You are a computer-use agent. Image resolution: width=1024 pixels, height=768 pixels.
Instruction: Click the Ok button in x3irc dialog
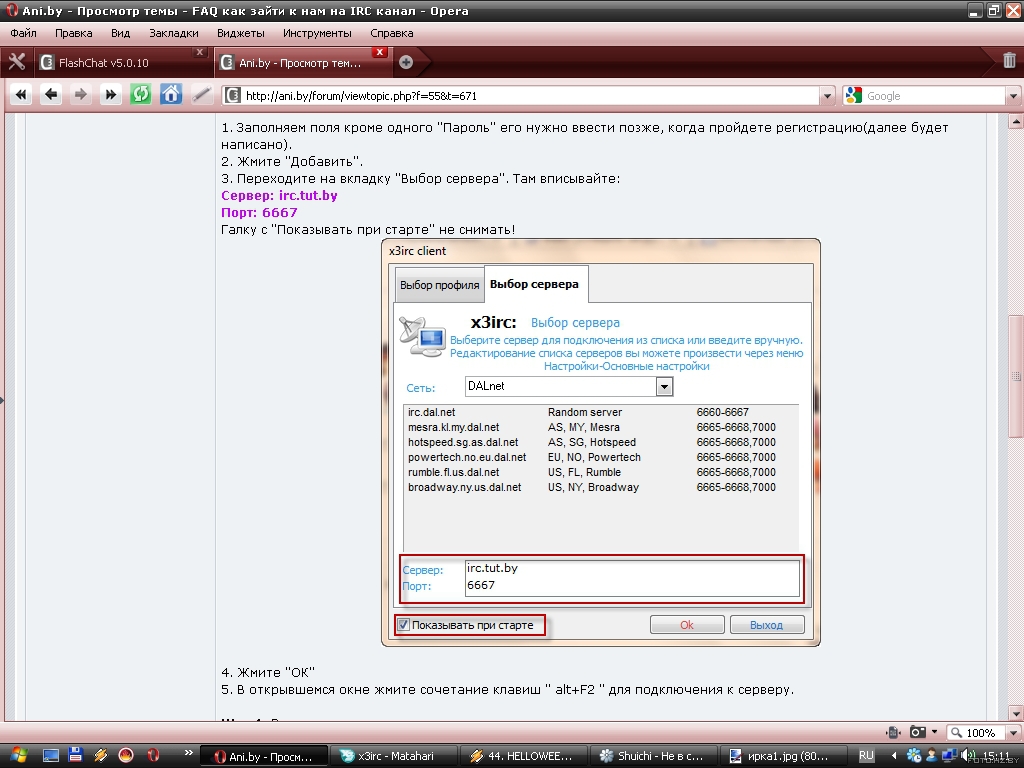click(x=687, y=625)
